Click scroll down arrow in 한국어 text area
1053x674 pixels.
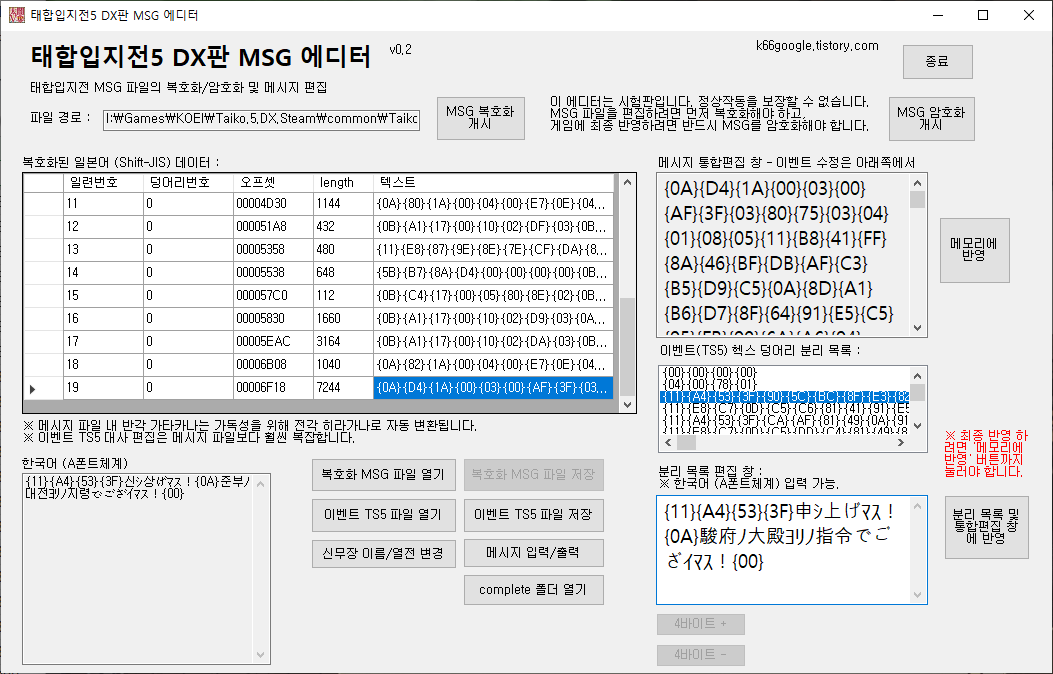tap(261, 655)
